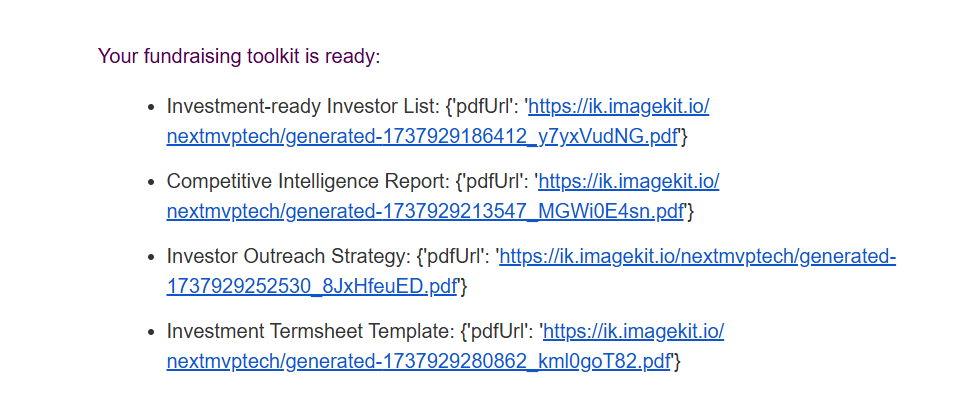Click the 'Investment Termsheet Template' label text

pos(310,332)
